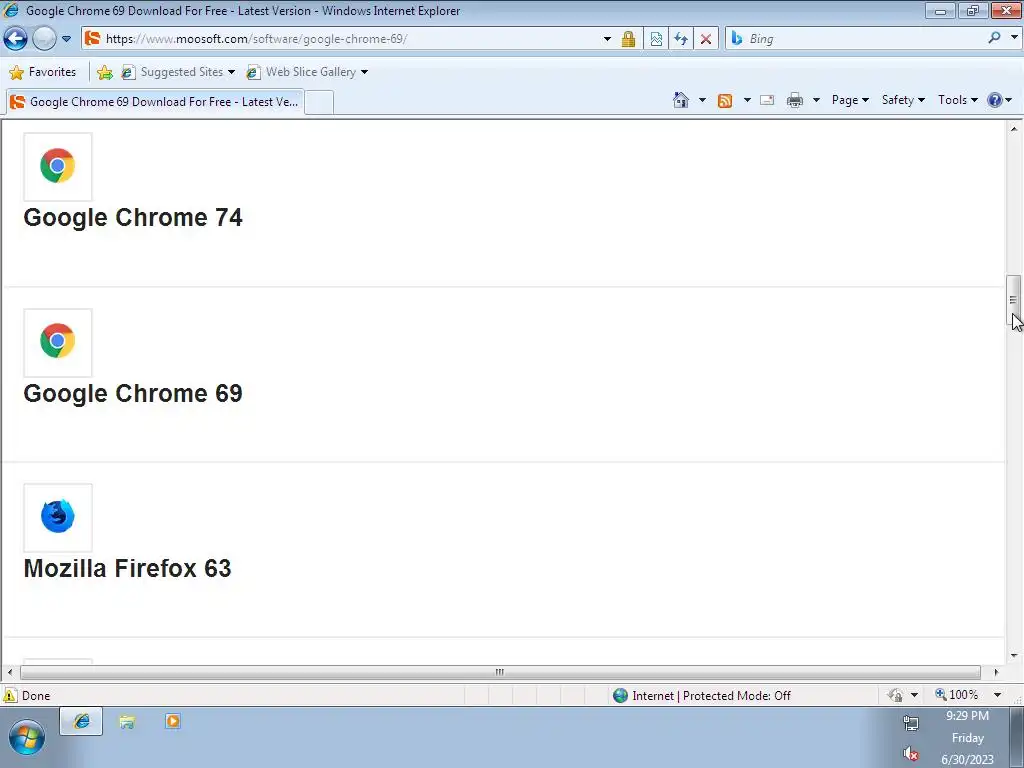The image size is (1024, 768).
Task: Click the Chrome logo above Google Chrome 69
Action: [57, 342]
